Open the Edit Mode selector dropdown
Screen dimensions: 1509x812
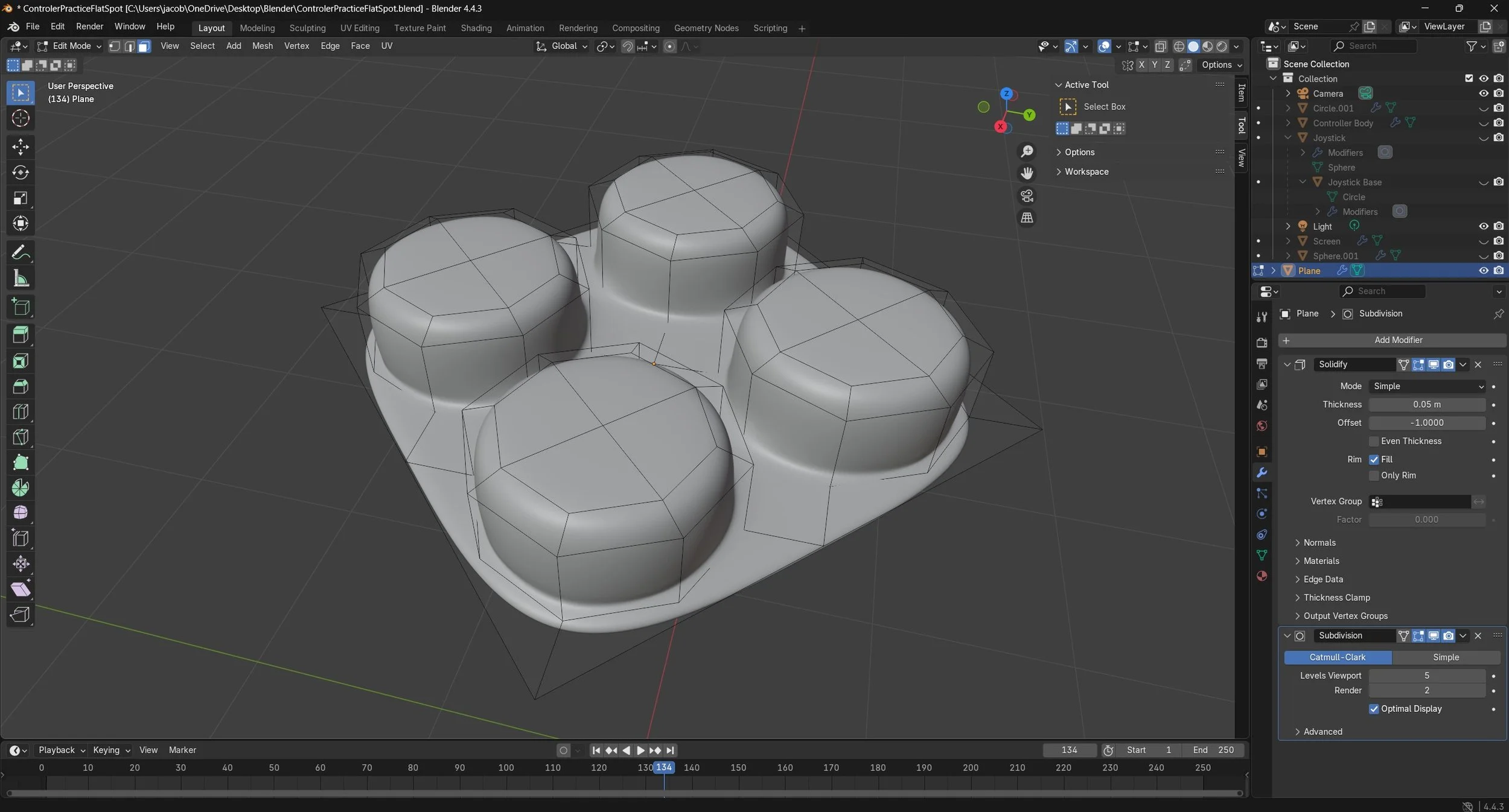(69, 46)
